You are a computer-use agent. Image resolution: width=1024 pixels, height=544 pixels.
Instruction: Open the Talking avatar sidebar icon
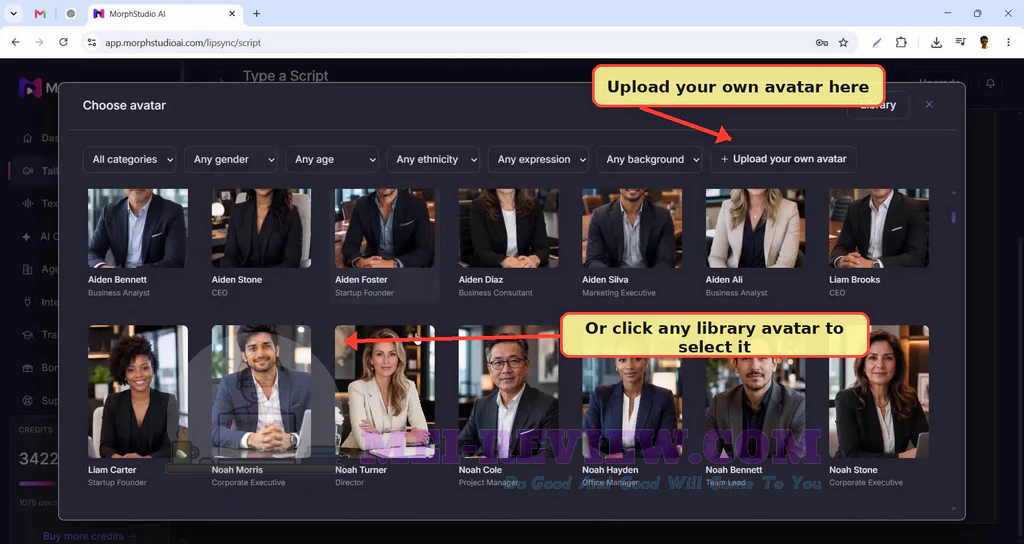click(27, 170)
